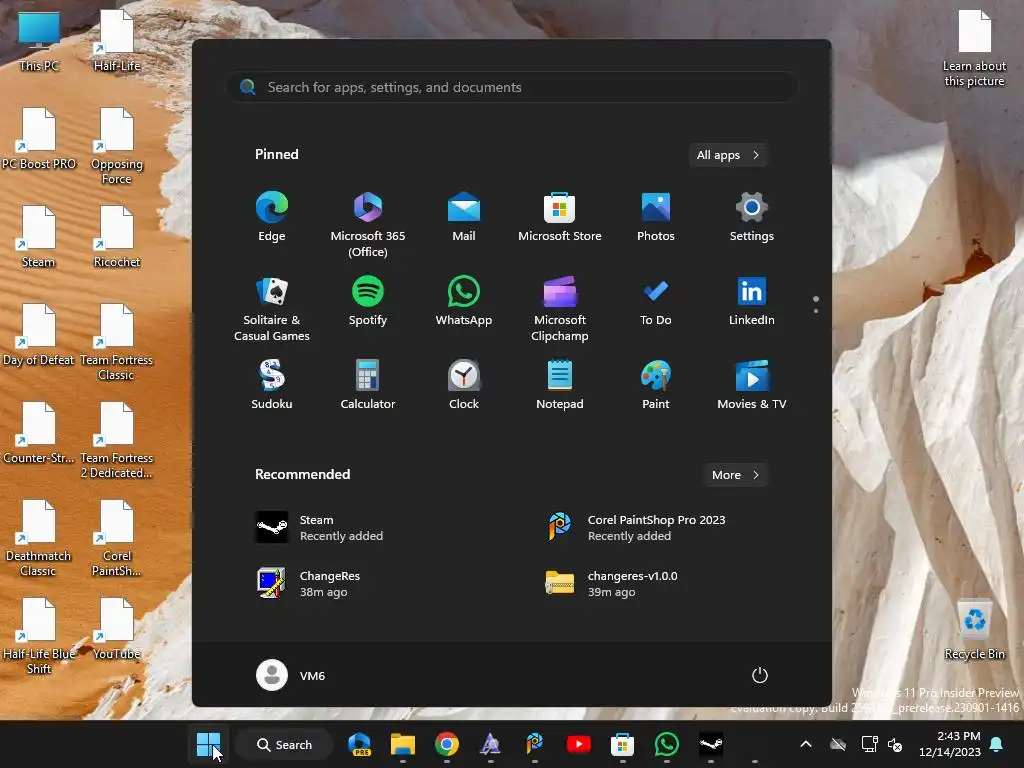The width and height of the screenshot is (1024, 768).
Task: Show hidden system tray icons
Action: tap(806, 744)
